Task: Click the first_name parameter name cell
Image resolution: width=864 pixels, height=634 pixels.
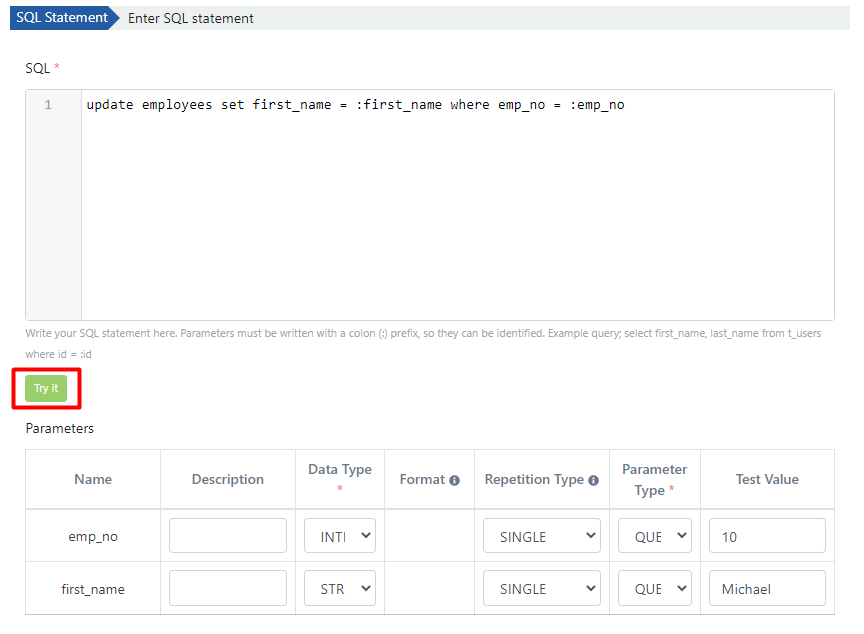Action: point(93,588)
